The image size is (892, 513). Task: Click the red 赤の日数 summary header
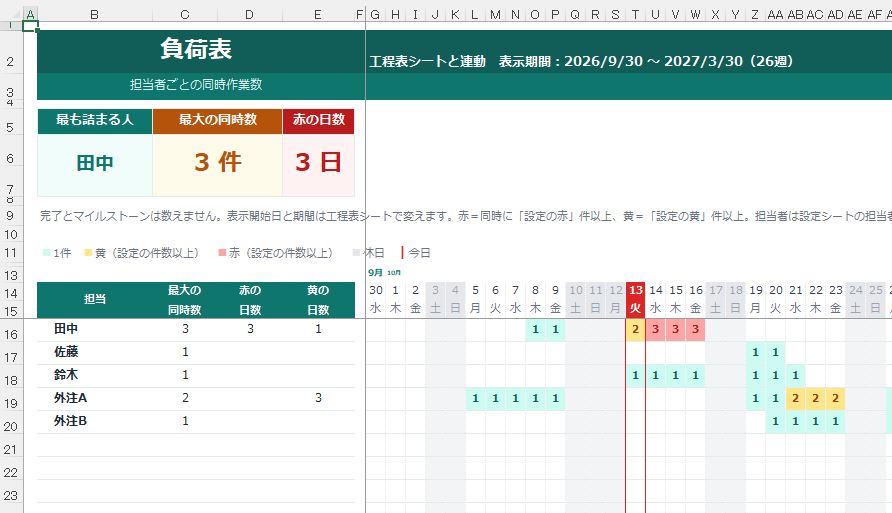(x=319, y=121)
